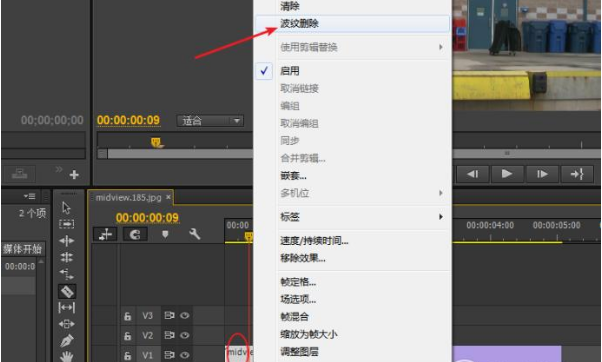Toggle lock on track V2
602x362 pixels.
click(x=127, y=336)
